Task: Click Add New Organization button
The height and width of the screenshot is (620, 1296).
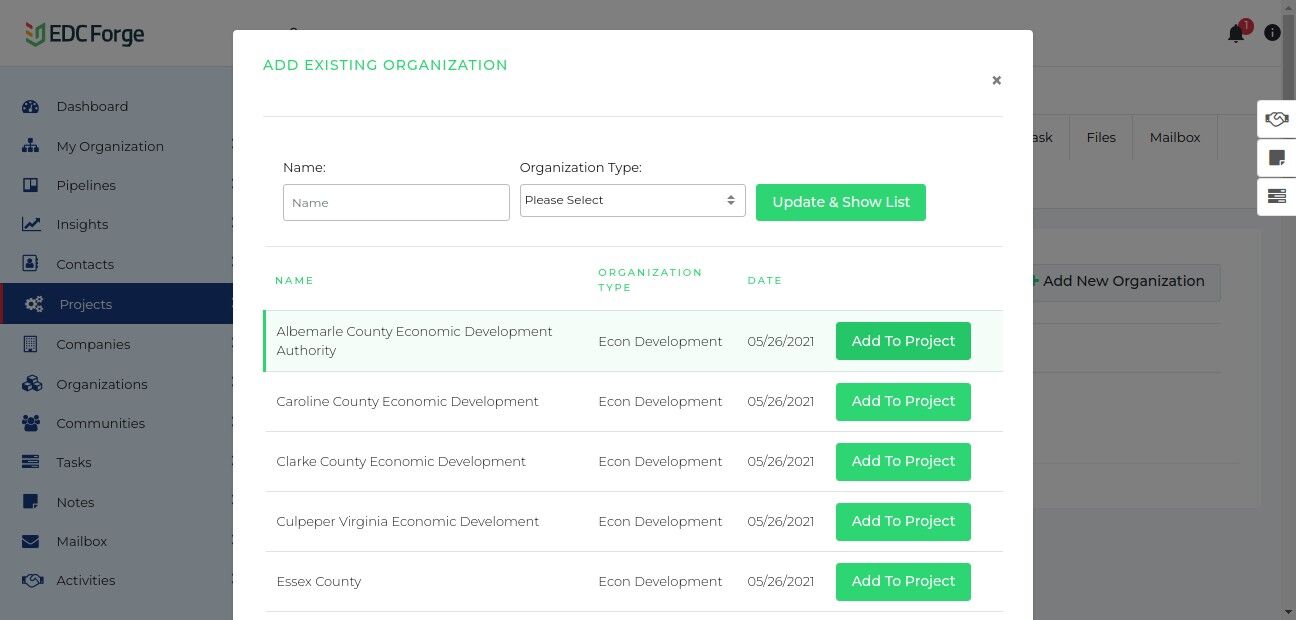Action: (x=1122, y=282)
